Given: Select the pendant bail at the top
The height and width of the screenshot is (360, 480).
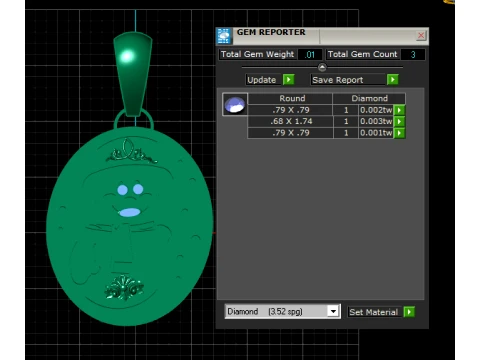Looking at the screenshot, I should pyautogui.click(x=133, y=74).
